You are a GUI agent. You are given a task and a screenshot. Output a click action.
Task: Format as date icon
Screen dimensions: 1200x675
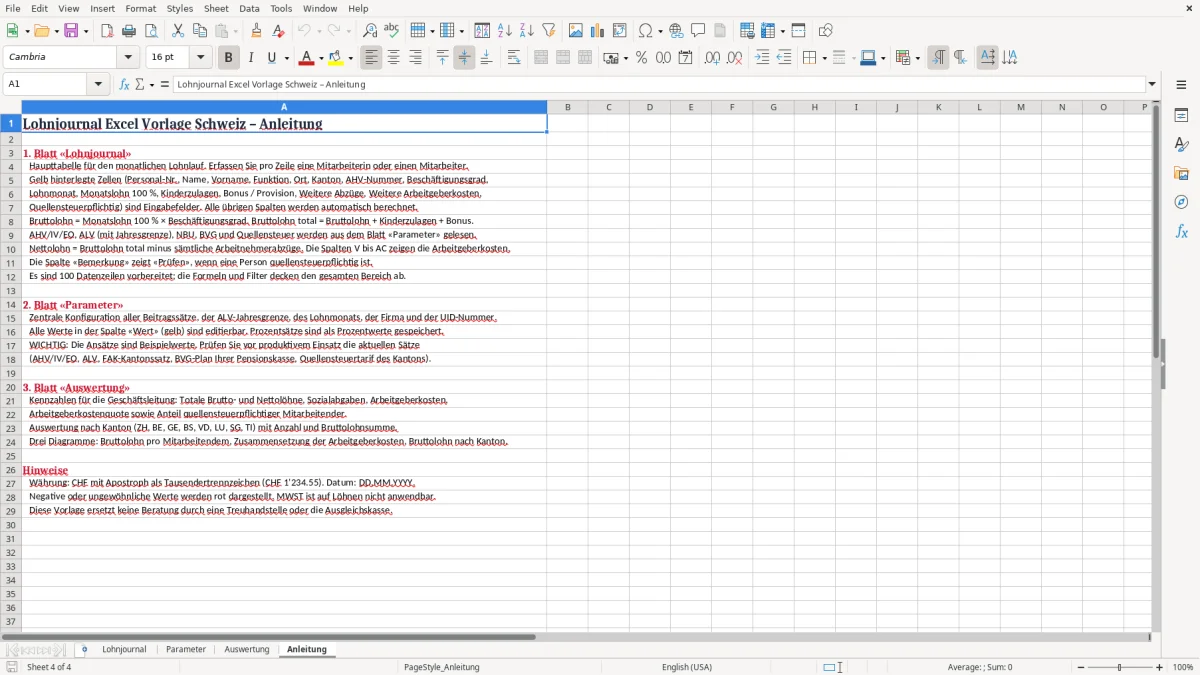point(685,58)
